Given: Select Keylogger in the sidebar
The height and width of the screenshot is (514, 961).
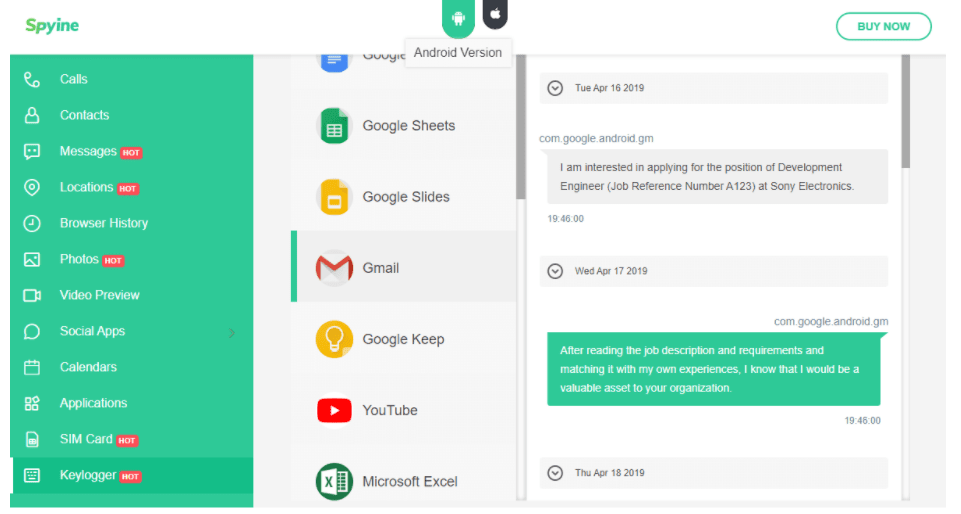Looking at the screenshot, I should pyautogui.click(x=132, y=475).
